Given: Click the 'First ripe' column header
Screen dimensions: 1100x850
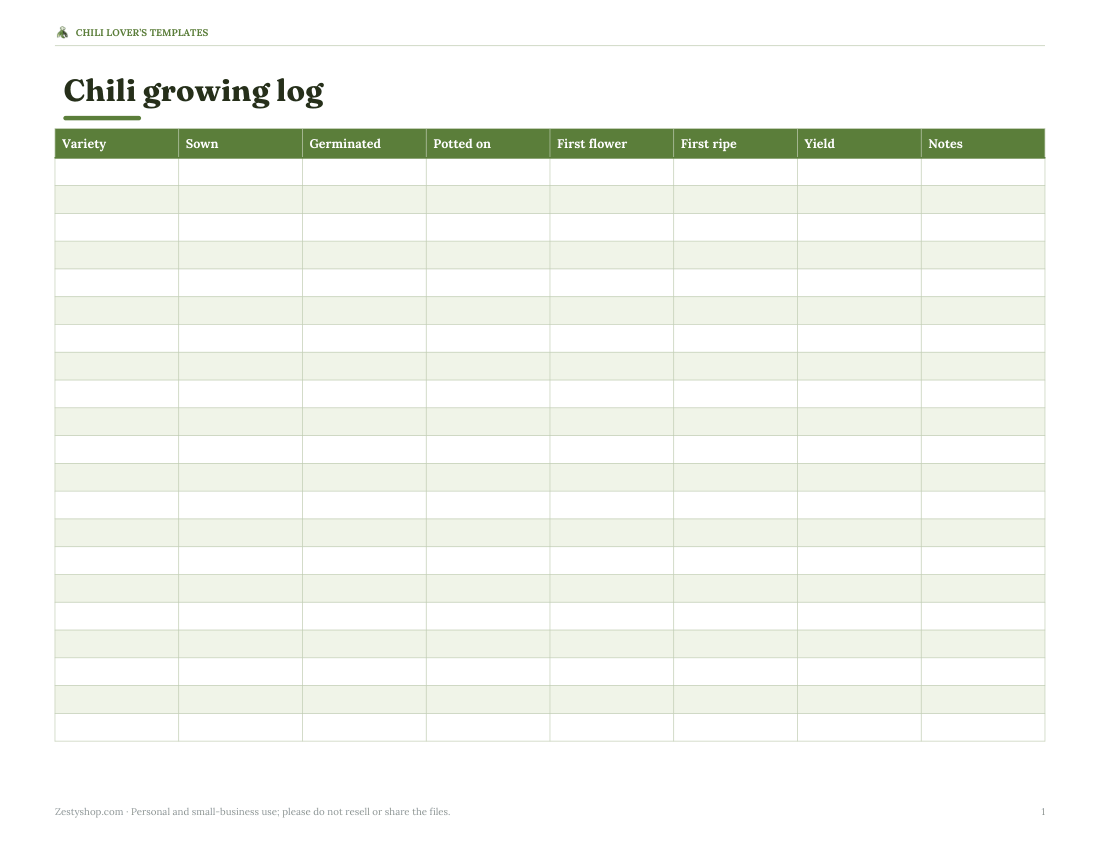Looking at the screenshot, I should [735, 144].
